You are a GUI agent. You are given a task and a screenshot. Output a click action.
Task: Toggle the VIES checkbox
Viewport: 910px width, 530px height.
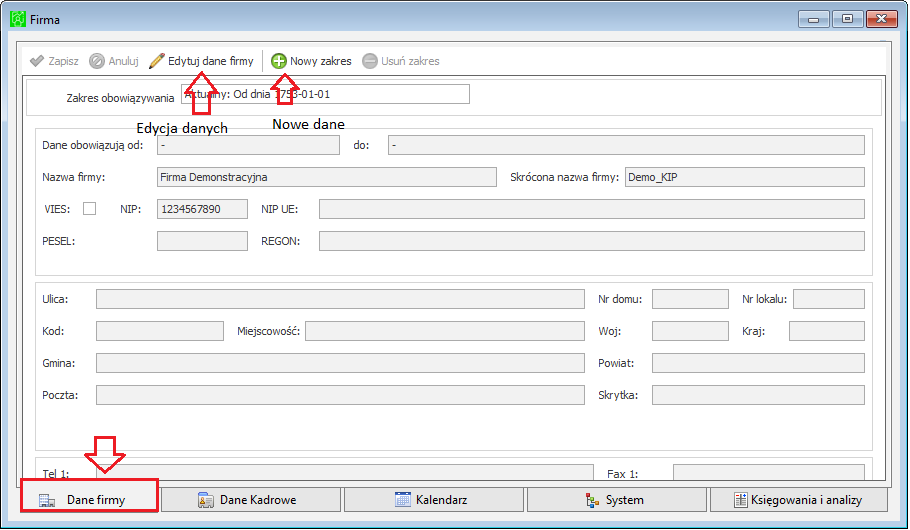(89, 208)
